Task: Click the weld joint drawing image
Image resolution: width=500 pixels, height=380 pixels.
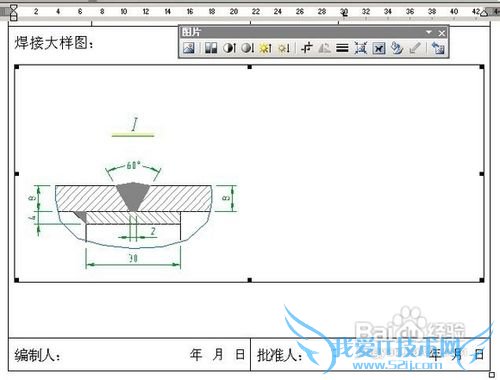Action: 249,174
